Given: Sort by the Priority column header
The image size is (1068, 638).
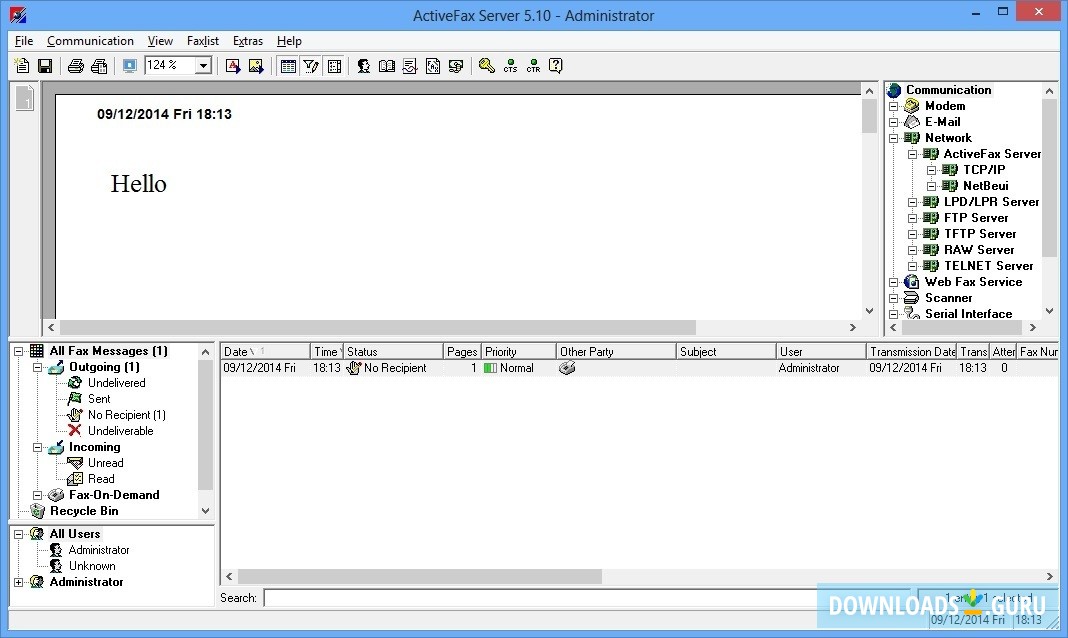Looking at the screenshot, I should [519, 352].
